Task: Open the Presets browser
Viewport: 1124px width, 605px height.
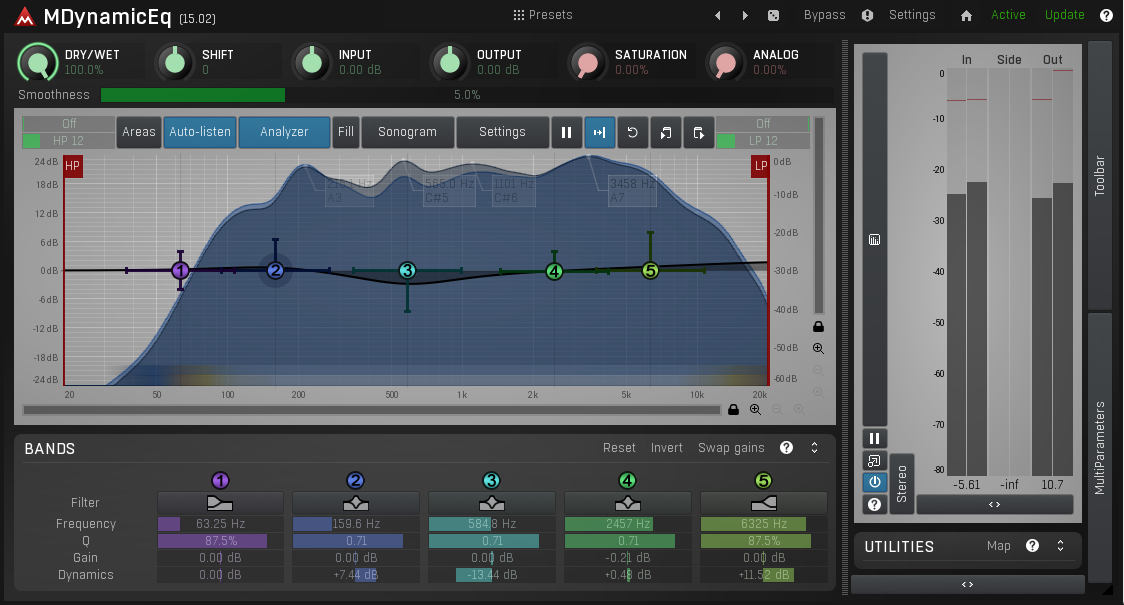Action: pos(543,15)
